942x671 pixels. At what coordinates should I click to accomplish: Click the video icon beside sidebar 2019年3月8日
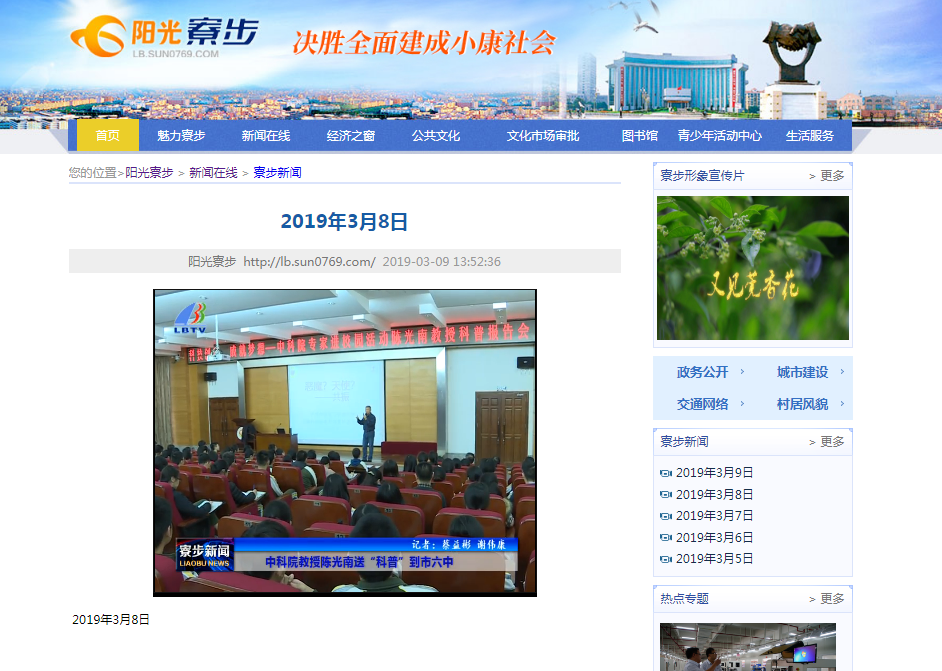tap(666, 494)
